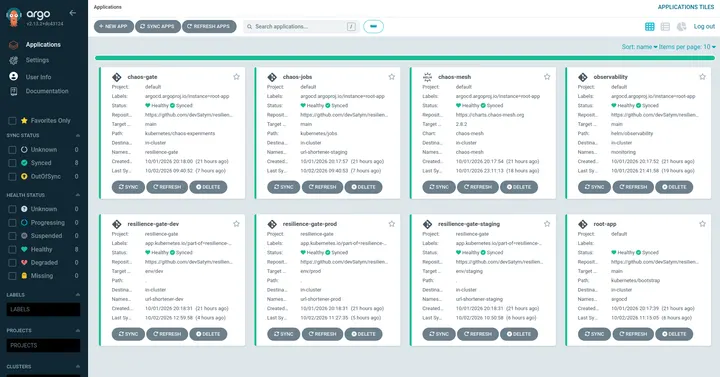Open User Info in the sidebar
Image resolution: width=720 pixels, height=377 pixels.
[x=38, y=77]
